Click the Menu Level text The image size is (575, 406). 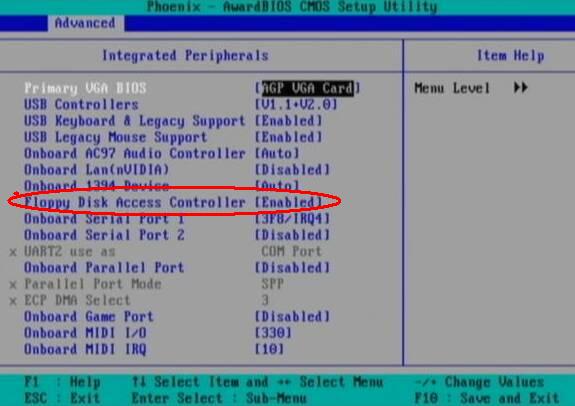[x=452, y=88]
